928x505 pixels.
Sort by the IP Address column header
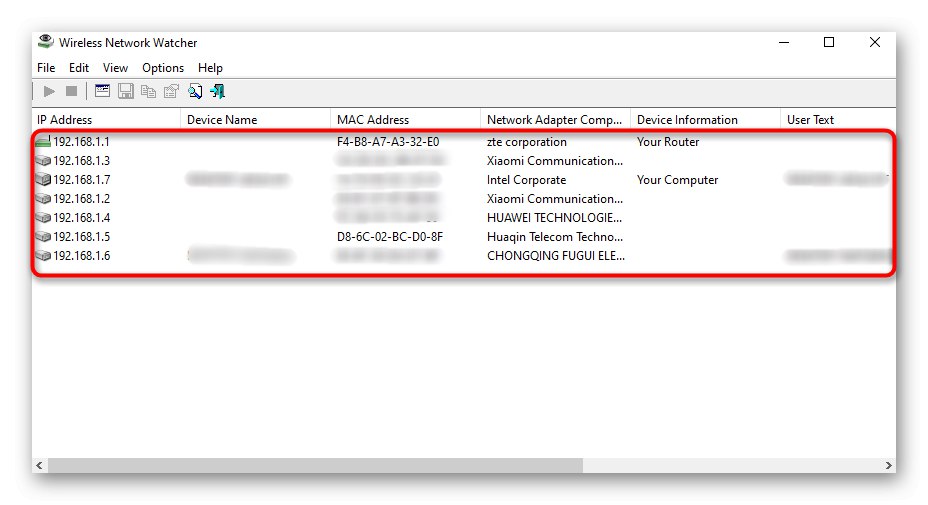pyautogui.click(x=107, y=120)
